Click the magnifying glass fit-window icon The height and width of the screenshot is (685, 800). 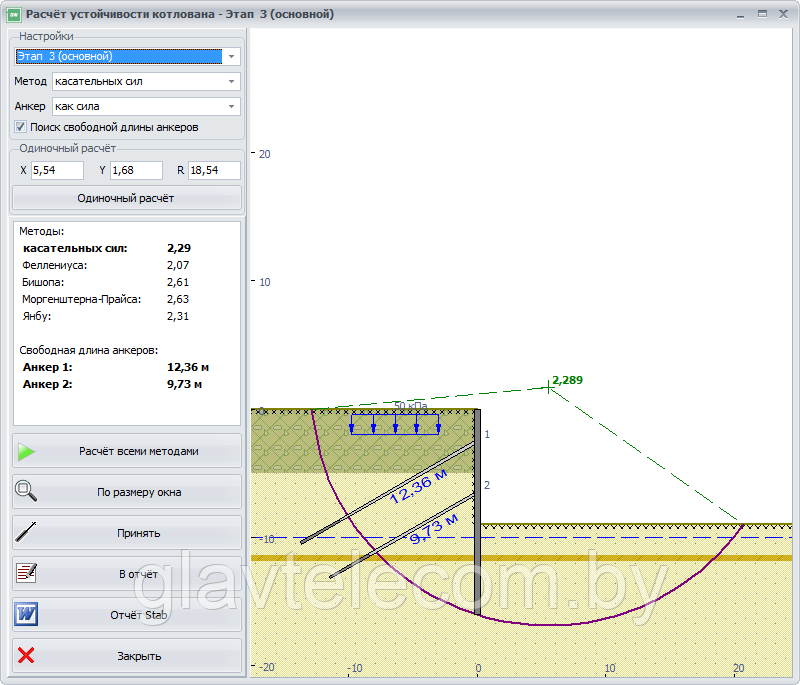click(x=26, y=491)
